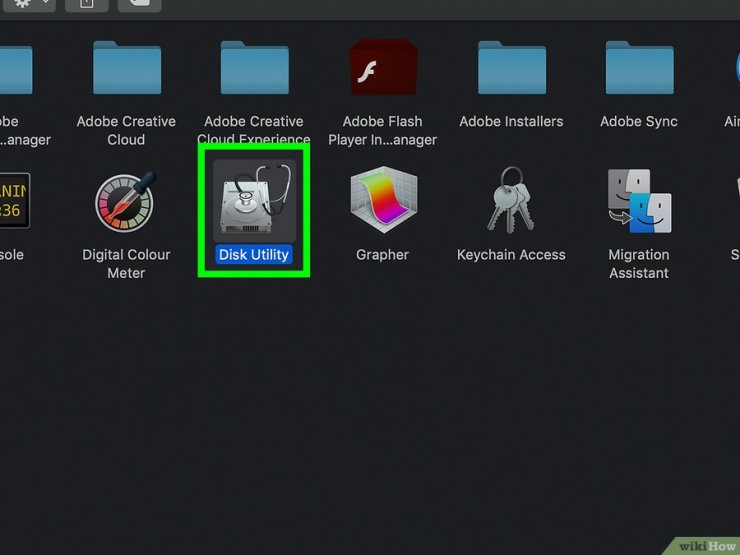Image resolution: width=740 pixels, height=555 pixels.
Task: Click the Share button in toolbar
Action: point(86,4)
